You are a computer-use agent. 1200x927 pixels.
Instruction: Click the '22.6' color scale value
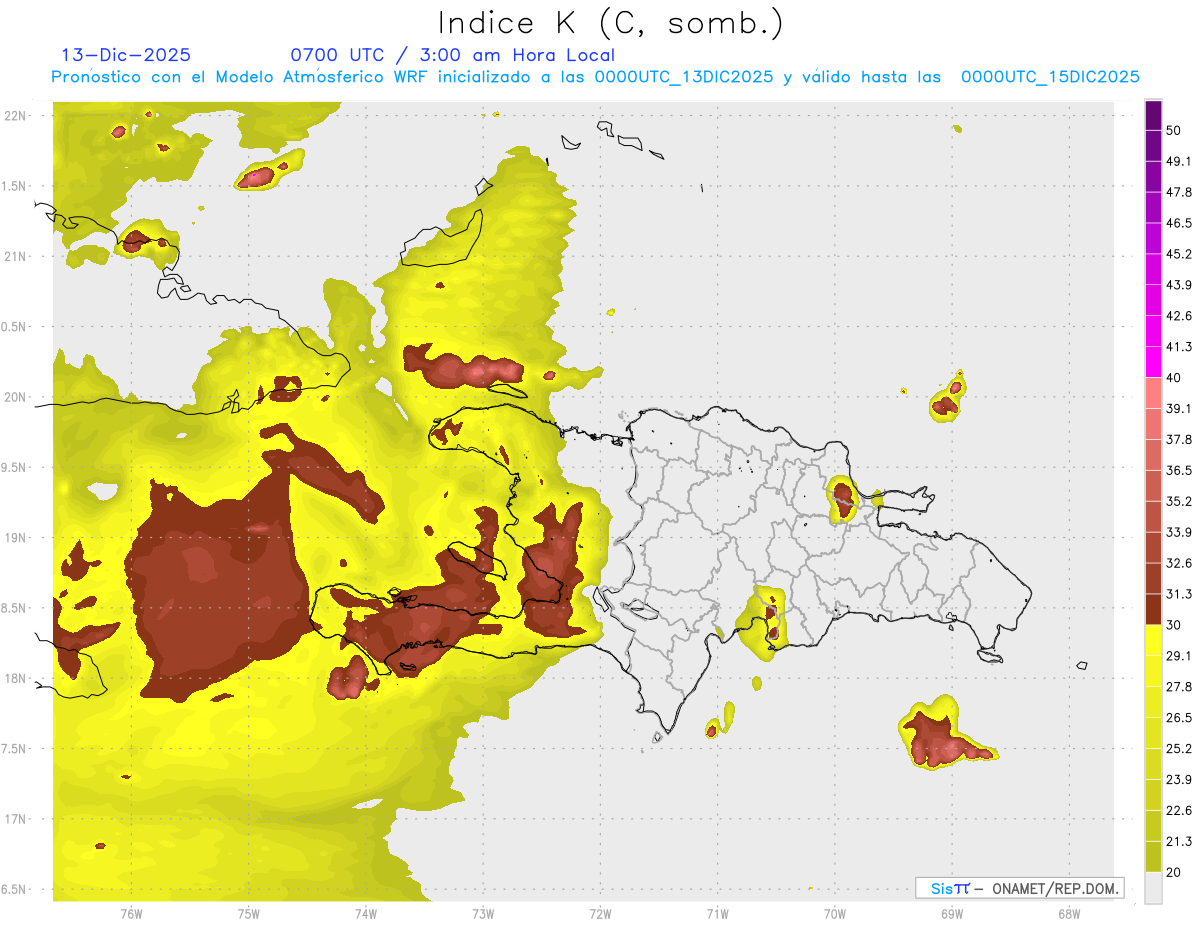(1179, 811)
